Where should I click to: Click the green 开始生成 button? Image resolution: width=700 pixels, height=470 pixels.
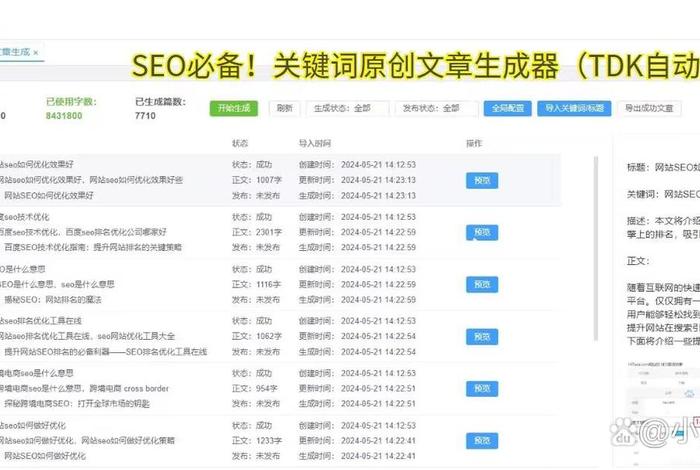tap(233, 108)
